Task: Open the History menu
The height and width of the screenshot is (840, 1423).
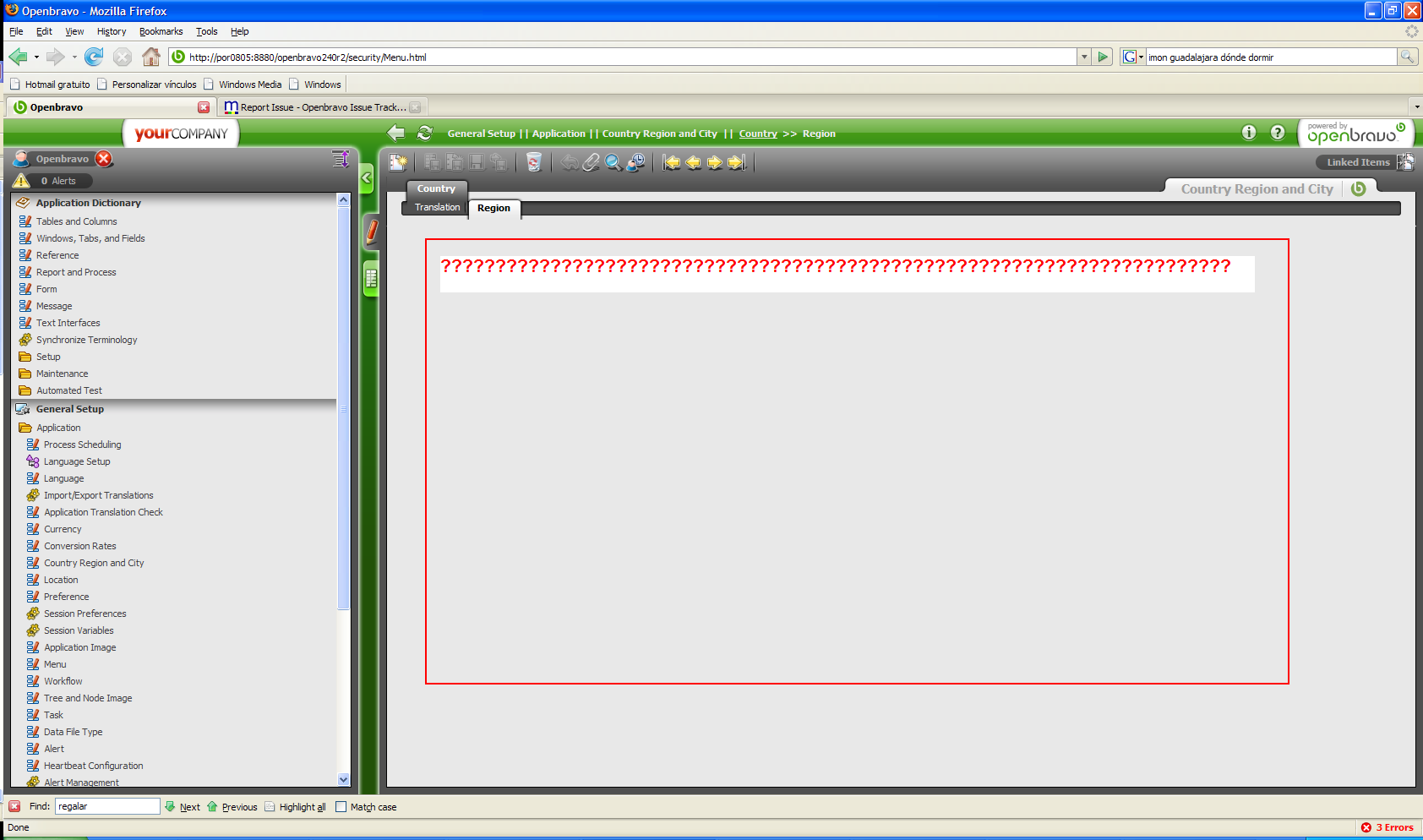Action: pyautogui.click(x=111, y=31)
